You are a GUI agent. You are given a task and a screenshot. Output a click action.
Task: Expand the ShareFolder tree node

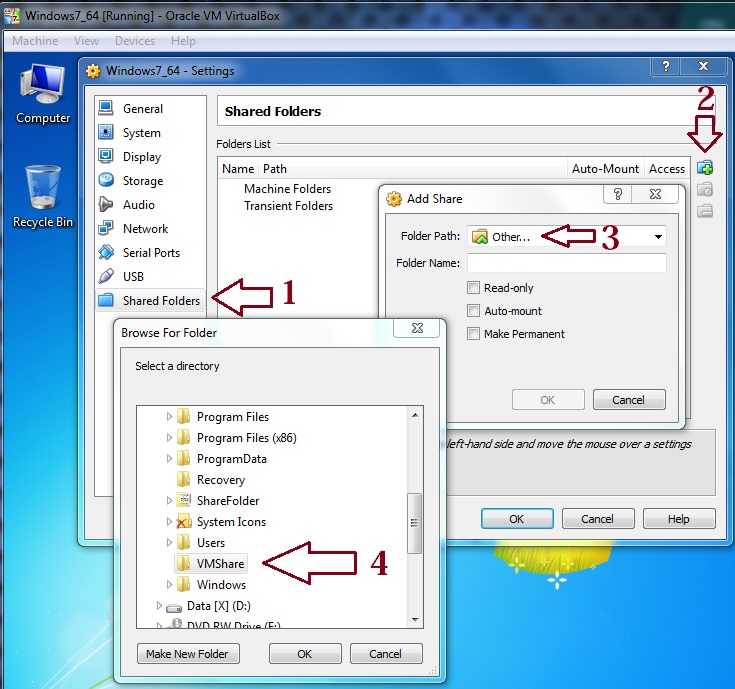tap(169, 501)
